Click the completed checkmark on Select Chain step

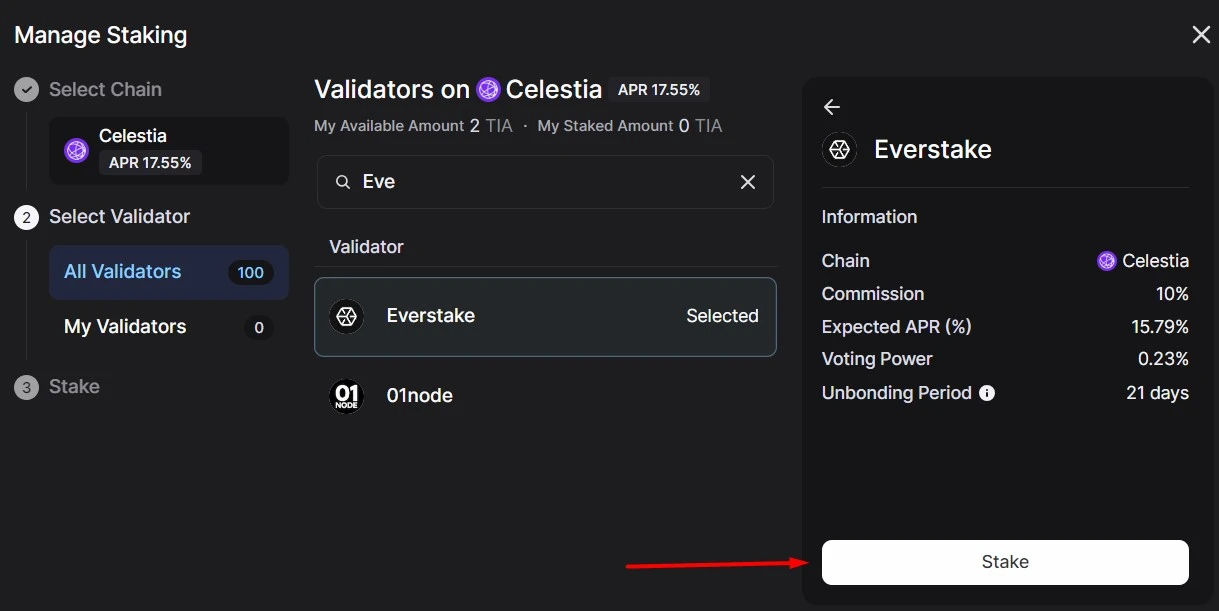point(26,89)
